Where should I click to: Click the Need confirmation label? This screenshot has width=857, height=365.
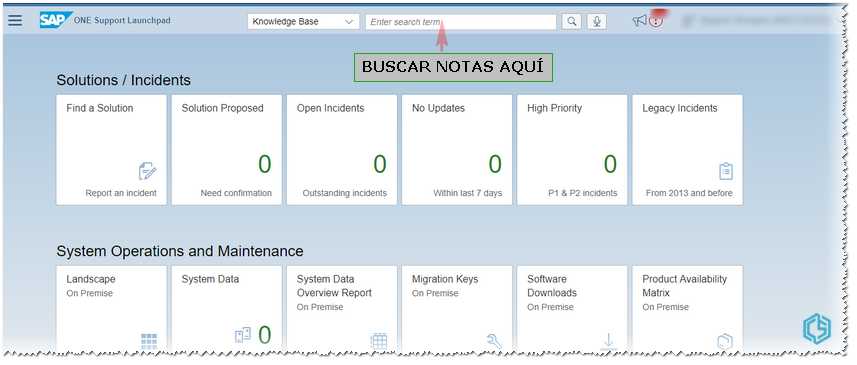236,193
